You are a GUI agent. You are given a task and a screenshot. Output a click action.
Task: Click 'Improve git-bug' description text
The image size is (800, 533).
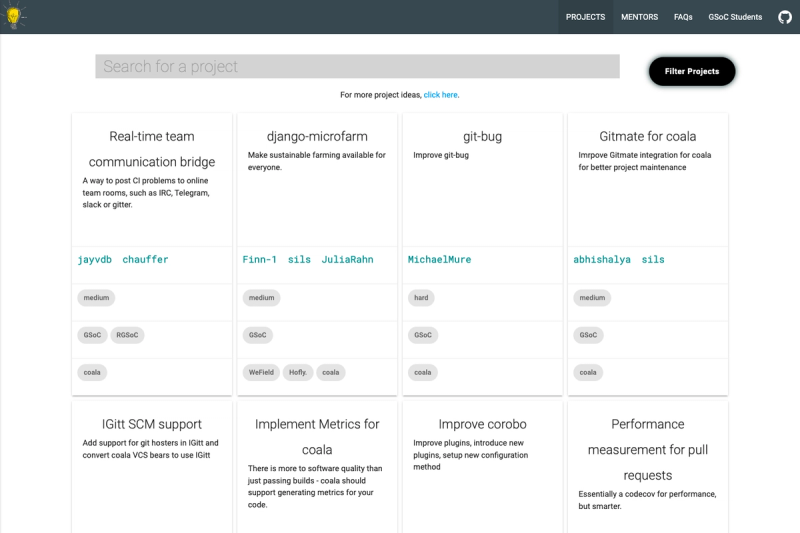pos(441,155)
